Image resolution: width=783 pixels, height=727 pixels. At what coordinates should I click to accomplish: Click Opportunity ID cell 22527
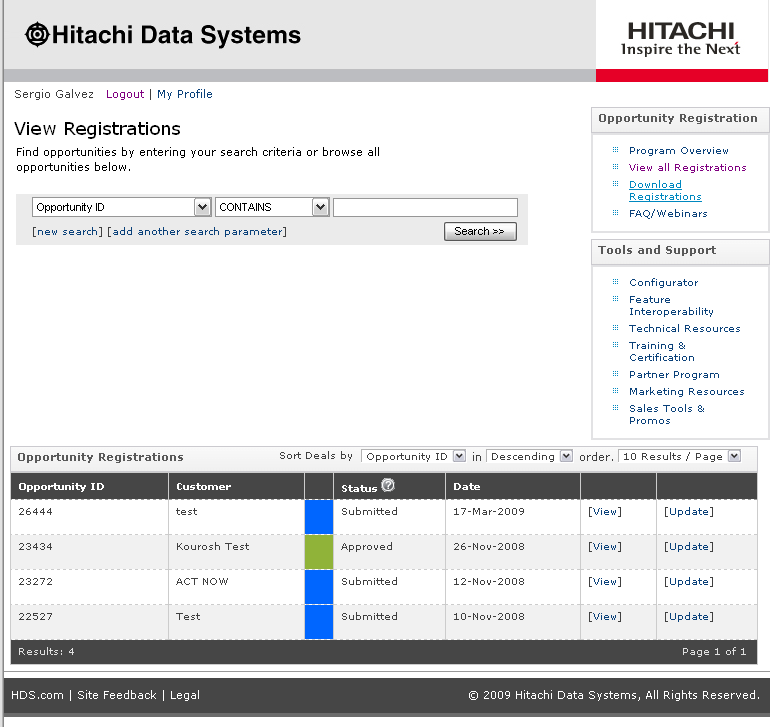pos(35,617)
